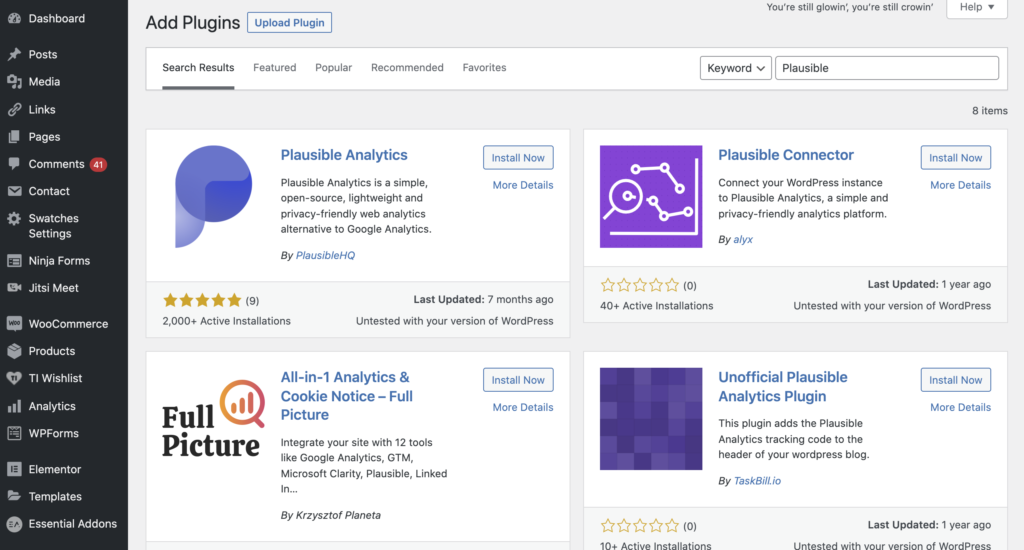Image resolution: width=1024 pixels, height=550 pixels.
Task: Click the Essential Addons icon
Action: coord(14,524)
